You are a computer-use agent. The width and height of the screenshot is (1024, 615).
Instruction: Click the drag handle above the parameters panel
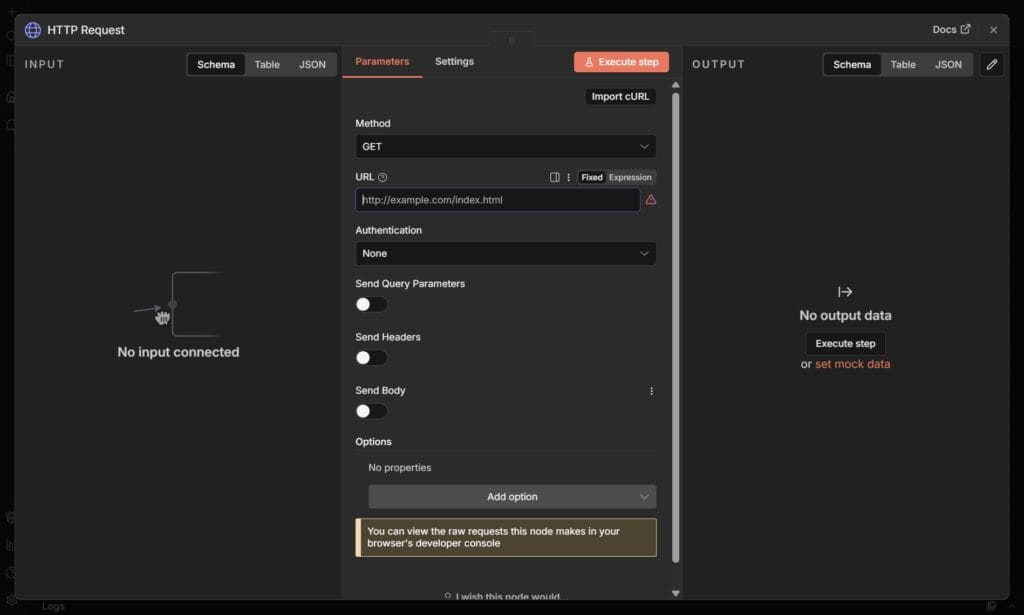coord(512,41)
